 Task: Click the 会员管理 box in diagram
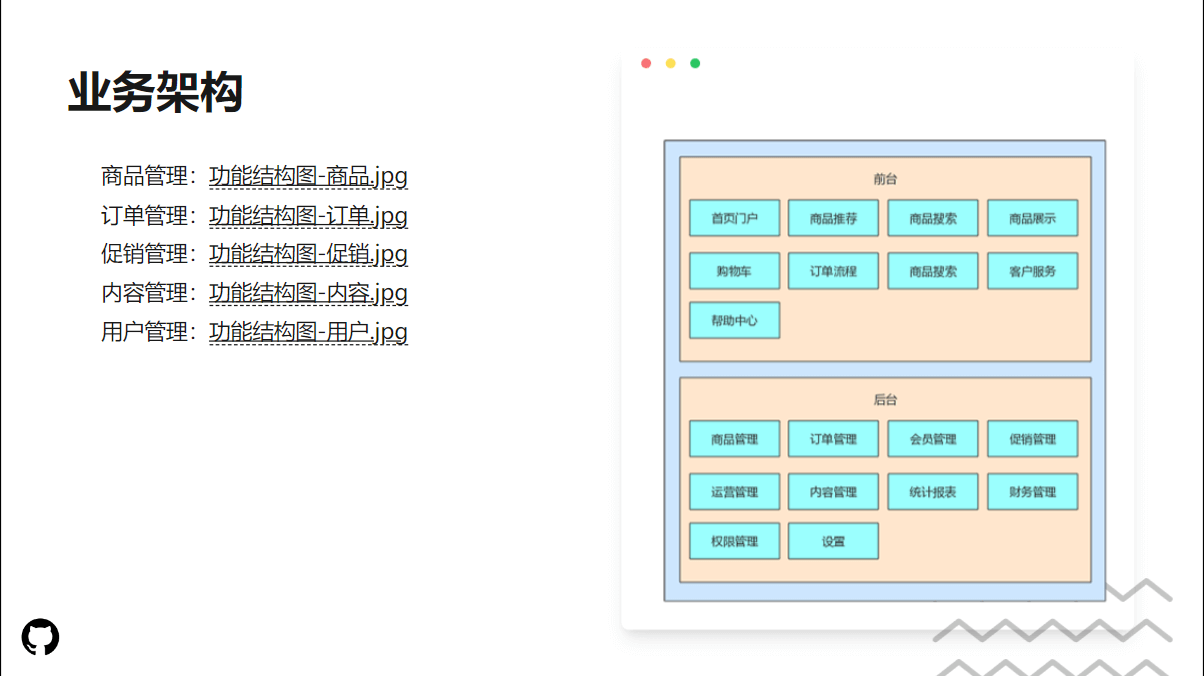point(933,439)
